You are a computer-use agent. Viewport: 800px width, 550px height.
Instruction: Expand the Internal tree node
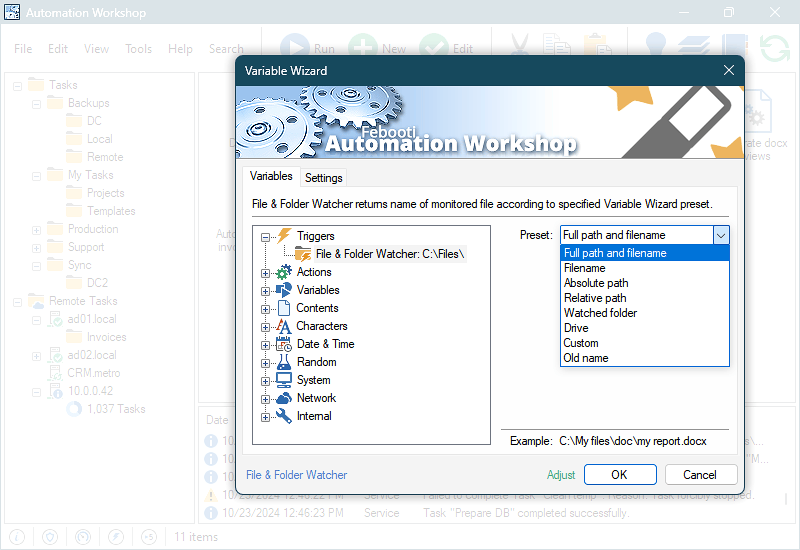(x=265, y=417)
